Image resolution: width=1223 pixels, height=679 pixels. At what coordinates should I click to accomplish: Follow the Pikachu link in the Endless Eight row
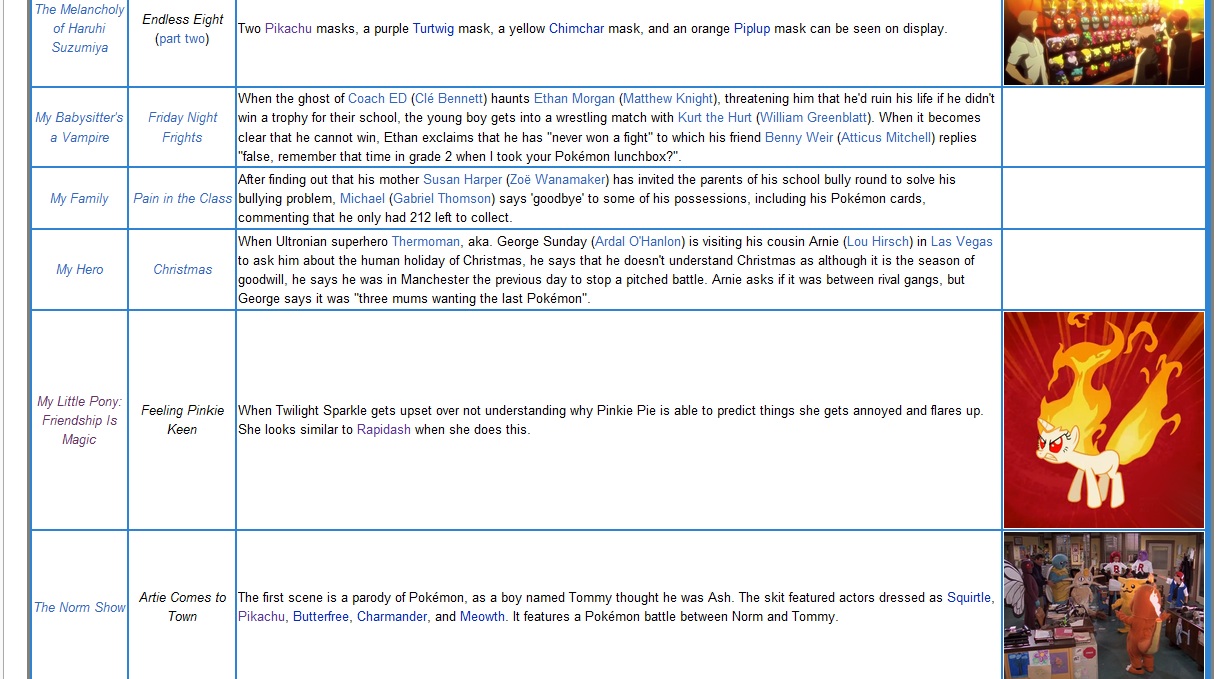coord(288,29)
